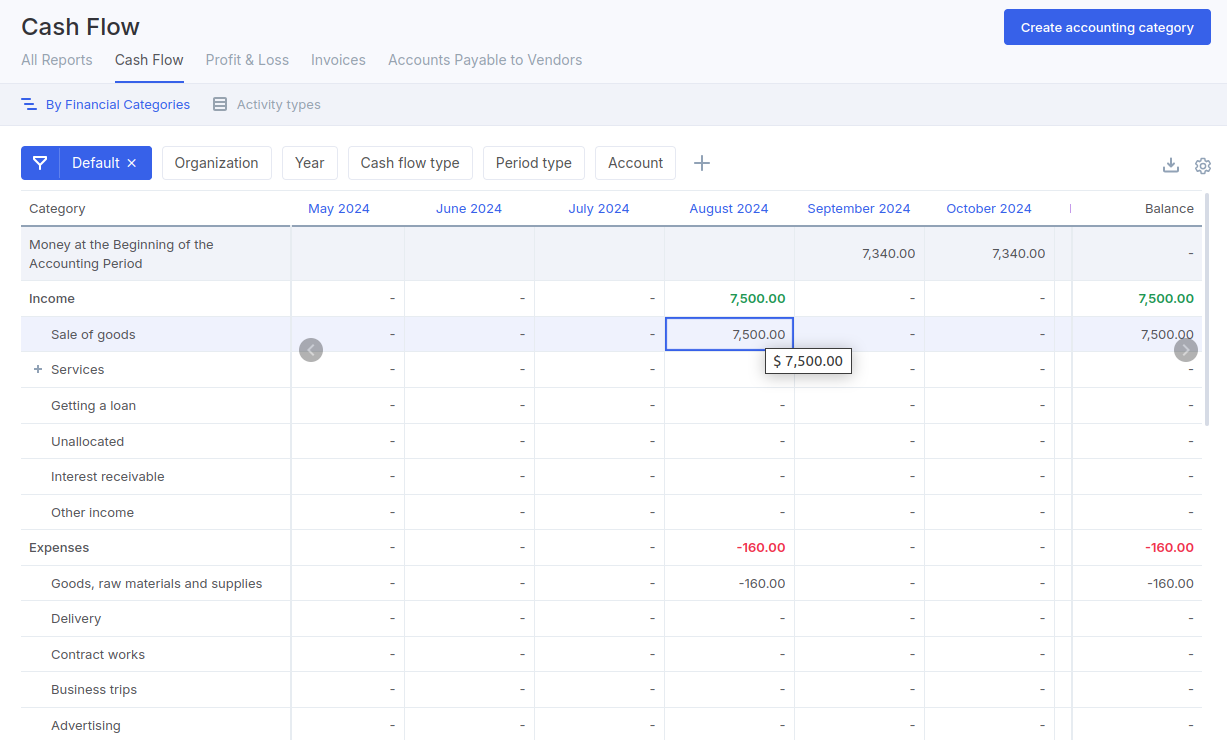This screenshot has width=1227, height=740.
Task: Open Accounts Payable to Vendors tab
Action: point(485,60)
